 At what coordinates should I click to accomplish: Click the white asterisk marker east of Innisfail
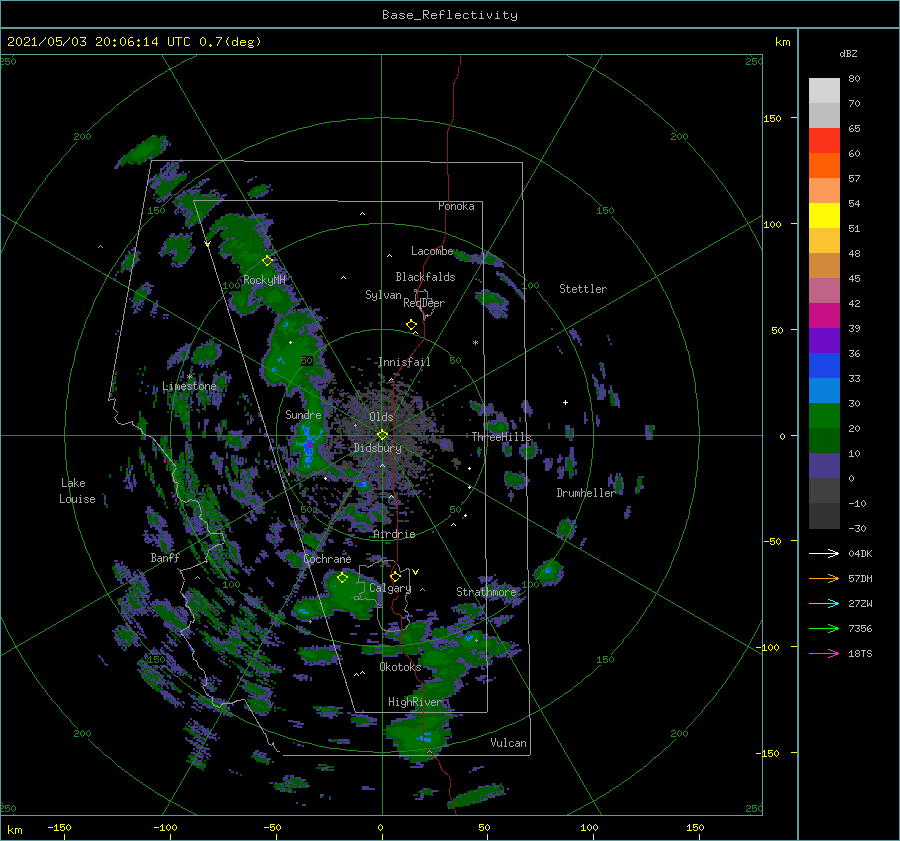point(475,343)
